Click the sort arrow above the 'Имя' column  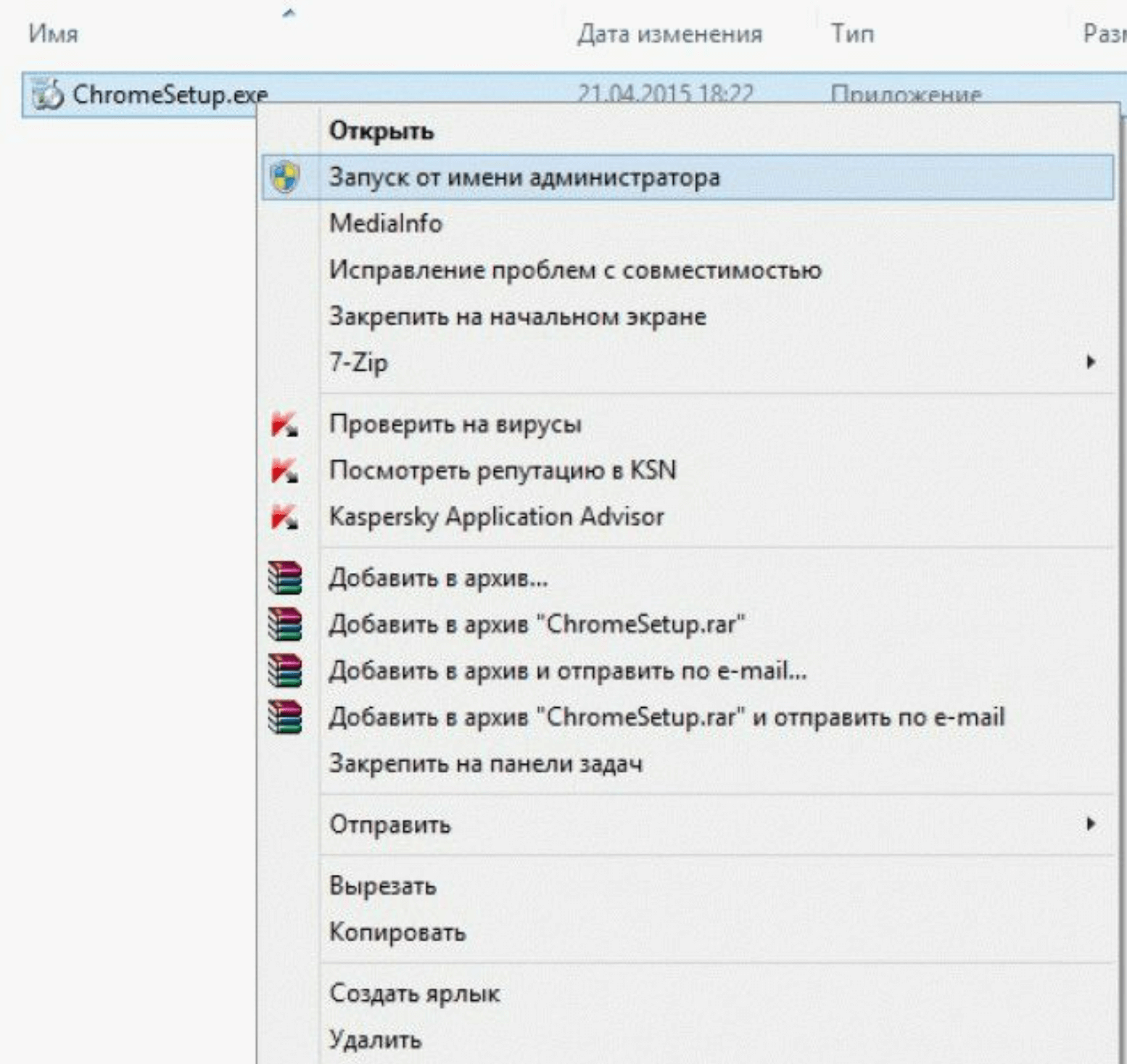click(x=289, y=13)
